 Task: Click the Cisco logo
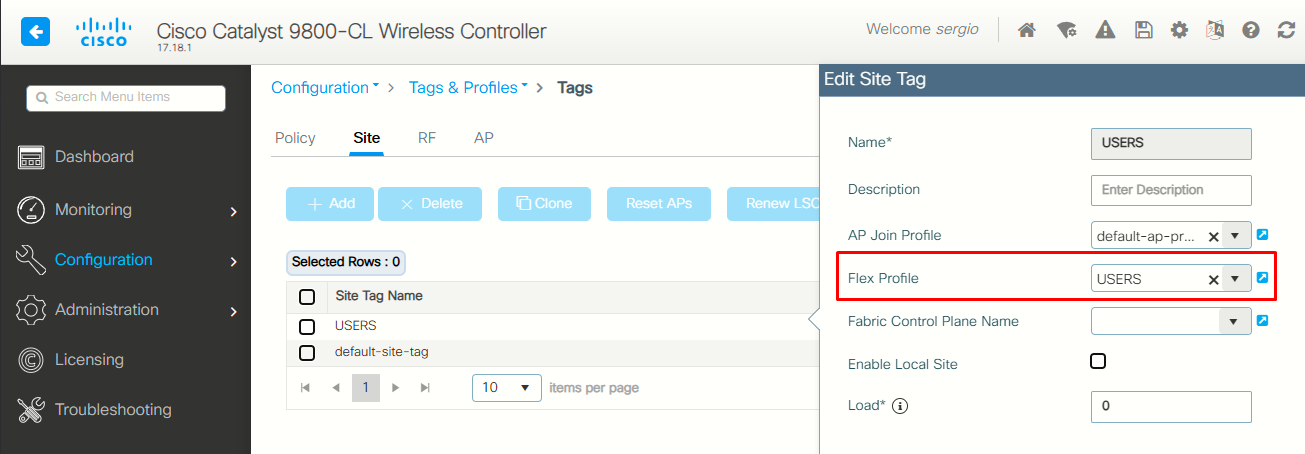tap(102, 32)
